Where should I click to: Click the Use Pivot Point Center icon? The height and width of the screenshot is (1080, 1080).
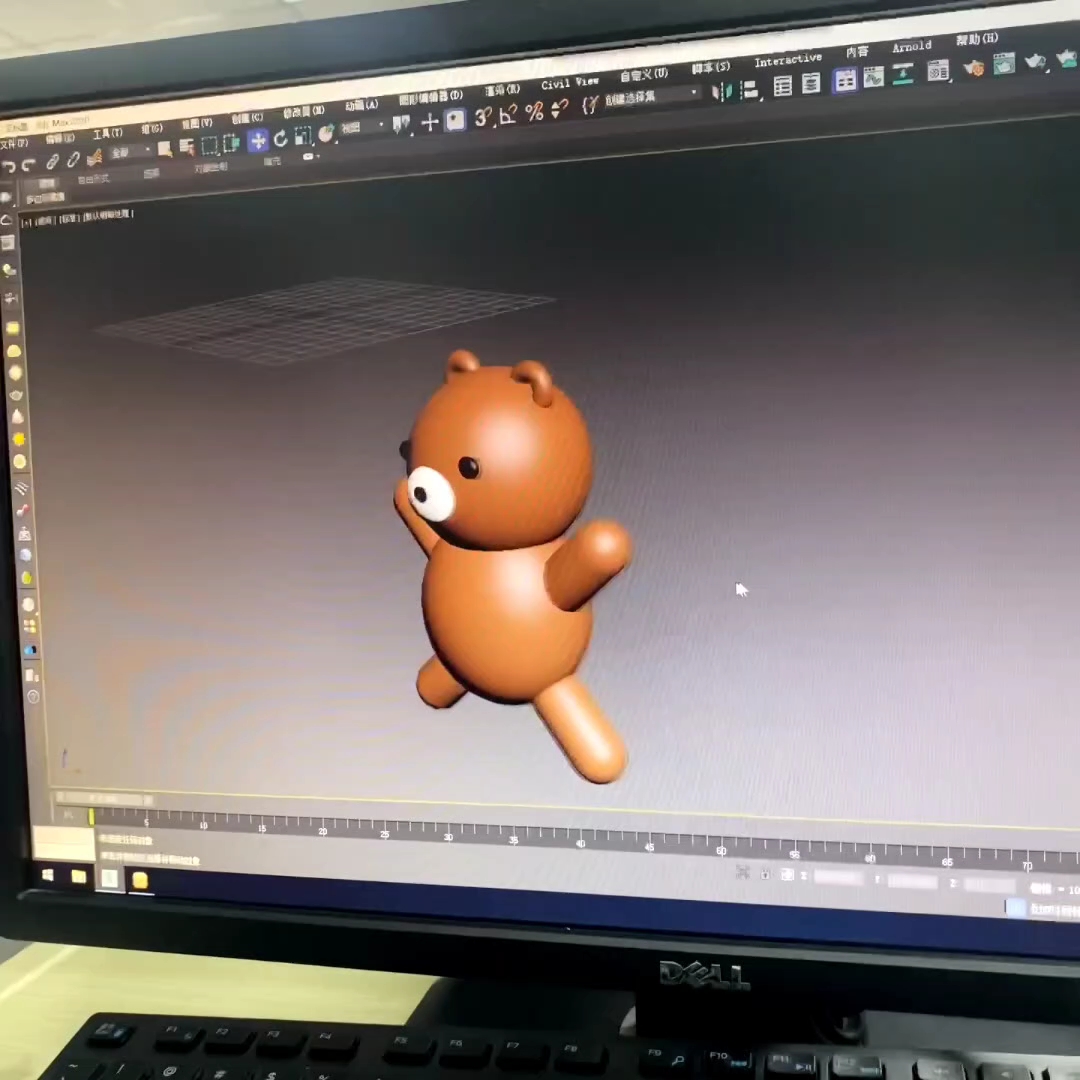pyautogui.click(x=401, y=124)
